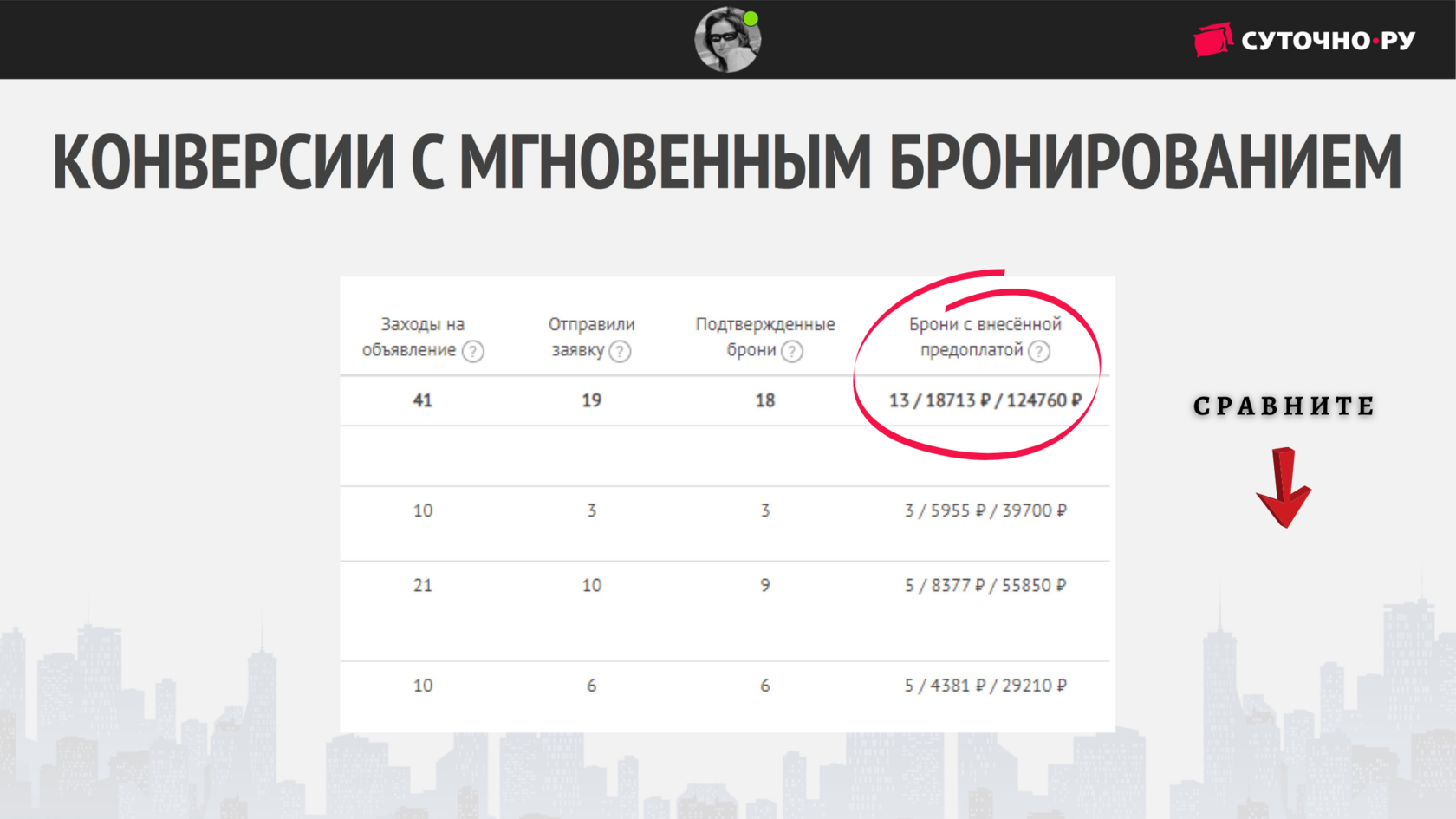Click help icon next to Подтвержденные брони
Viewport: 1456px width, 819px height.
pos(792,351)
